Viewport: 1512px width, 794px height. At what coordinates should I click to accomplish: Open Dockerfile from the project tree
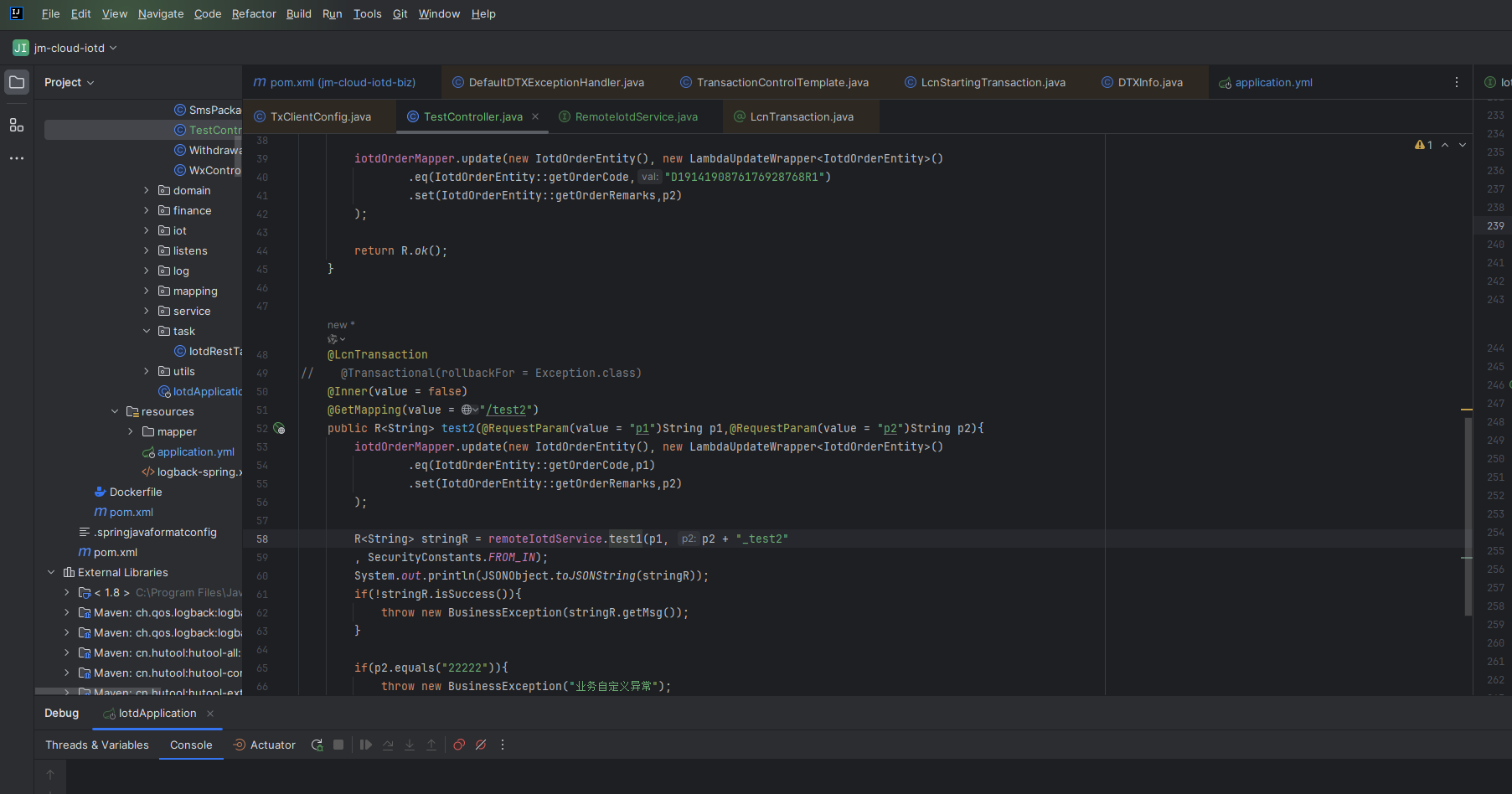pyautogui.click(x=135, y=492)
